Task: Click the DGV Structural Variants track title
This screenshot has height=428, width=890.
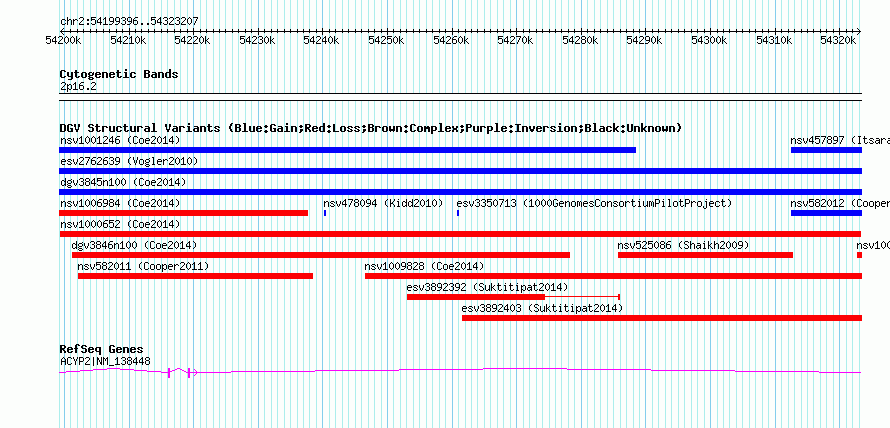Action: 371,128
